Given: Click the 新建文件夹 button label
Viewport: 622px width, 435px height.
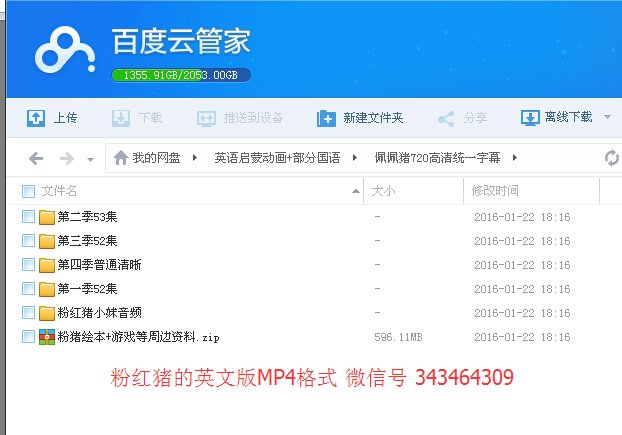Looking at the screenshot, I should click(x=373, y=118).
